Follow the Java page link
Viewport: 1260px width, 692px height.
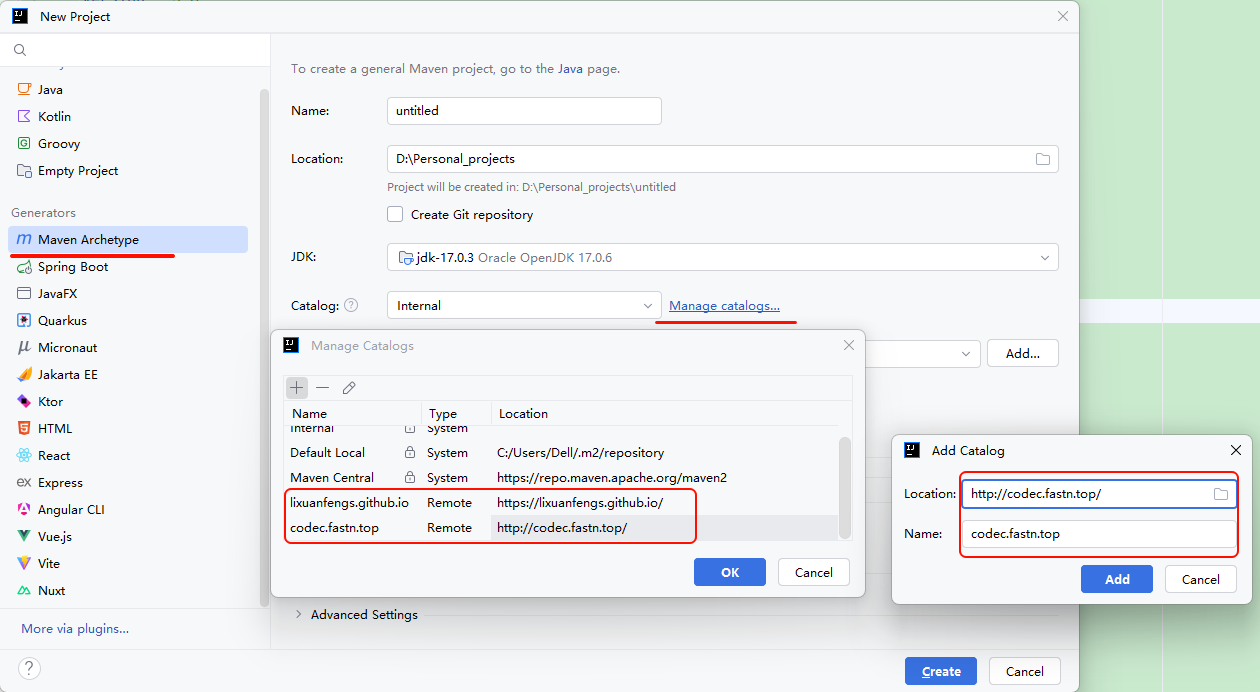(570, 69)
